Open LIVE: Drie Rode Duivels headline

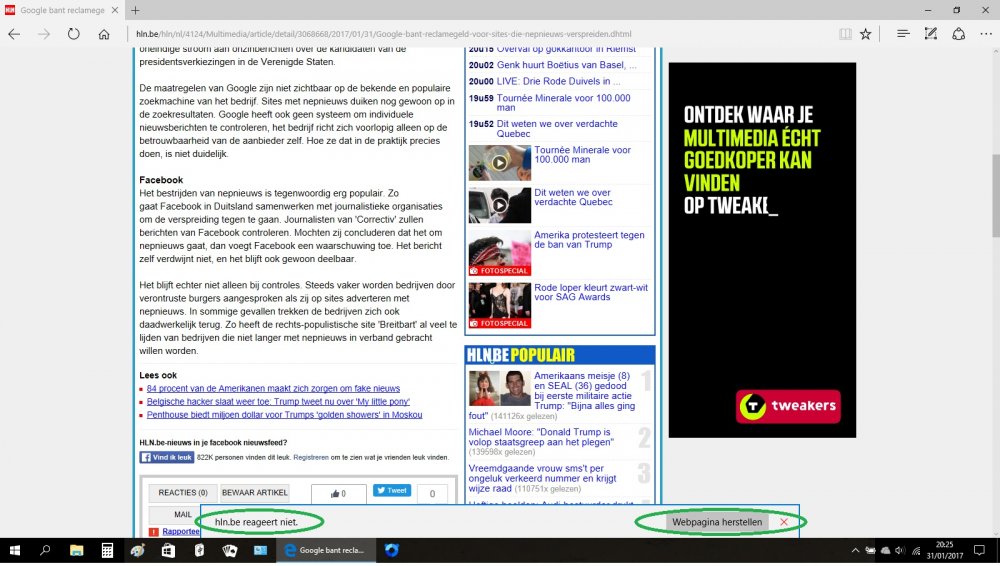(x=558, y=82)
